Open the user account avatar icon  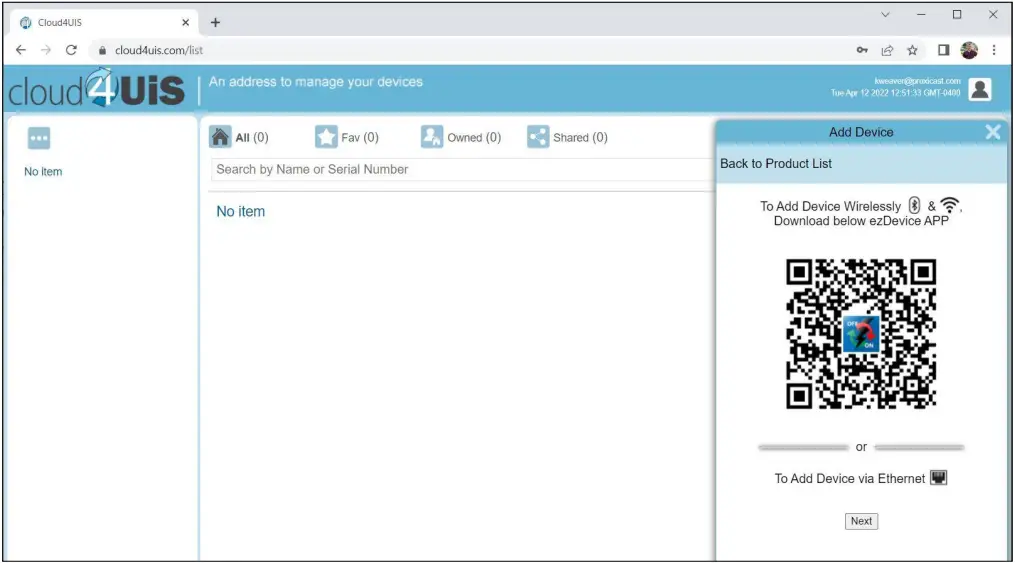980,89
